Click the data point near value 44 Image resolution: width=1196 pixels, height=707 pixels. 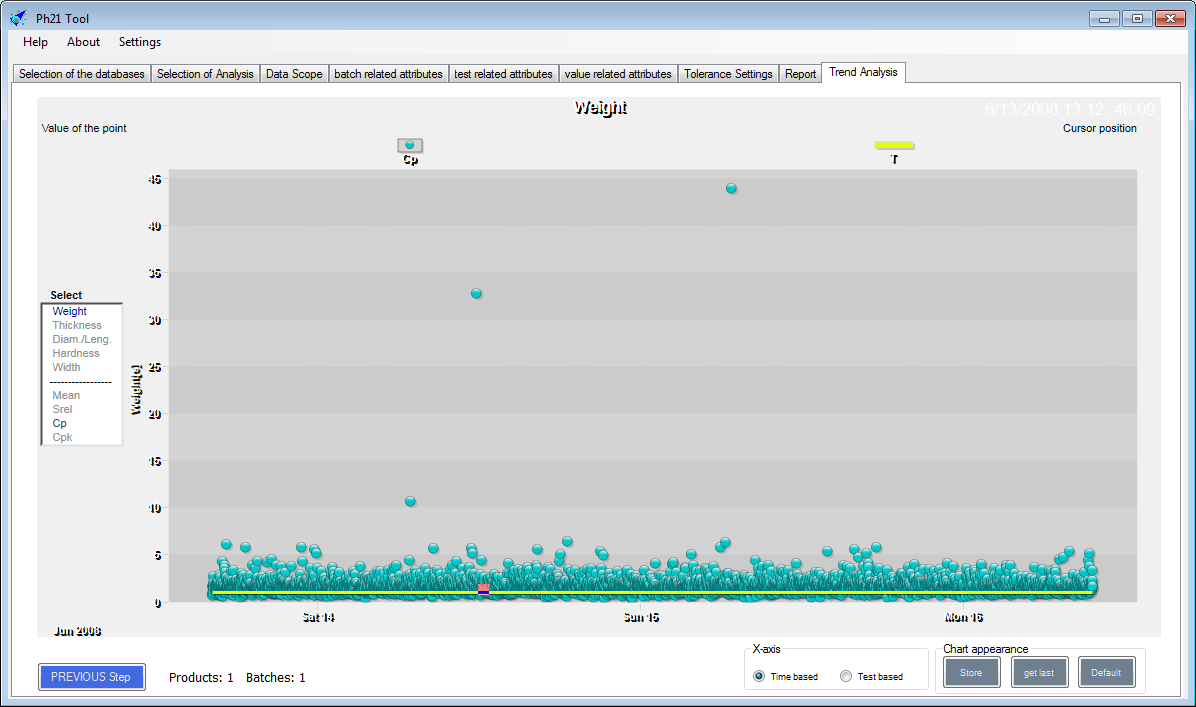coord(731,188)
